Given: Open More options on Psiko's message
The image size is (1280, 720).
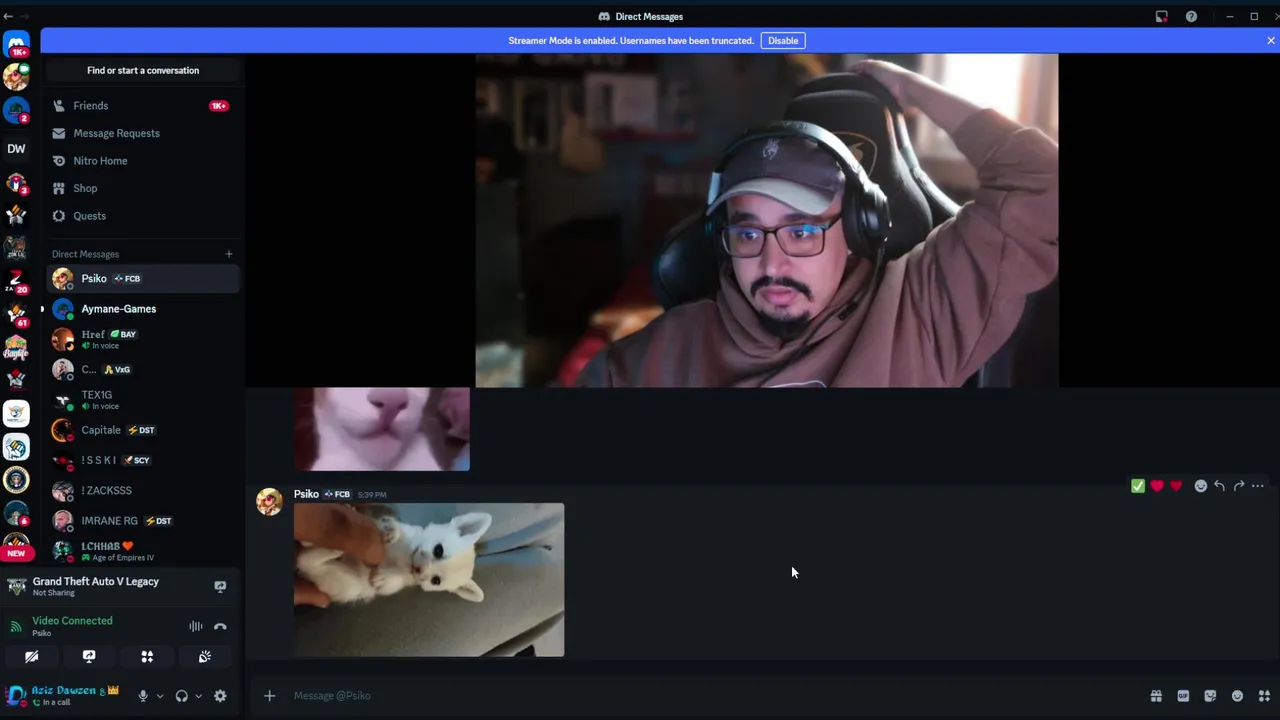Looking at the screenshot, I should pos(1257,486).
